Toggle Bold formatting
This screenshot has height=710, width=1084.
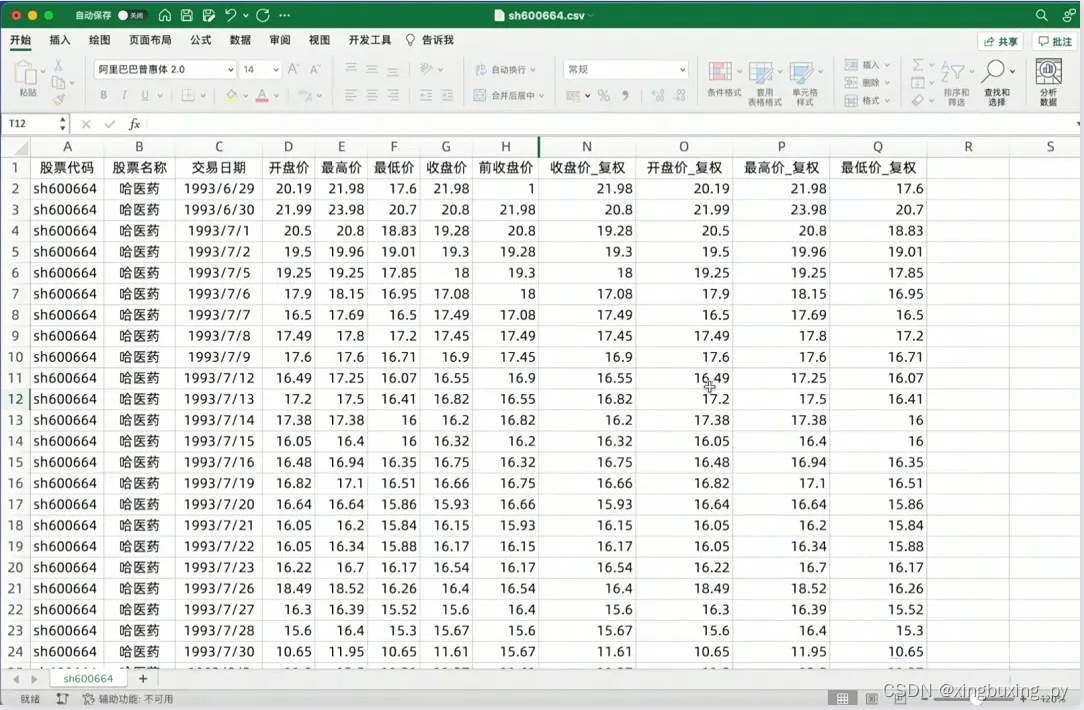pyautogui.click(x=104, y=95)
